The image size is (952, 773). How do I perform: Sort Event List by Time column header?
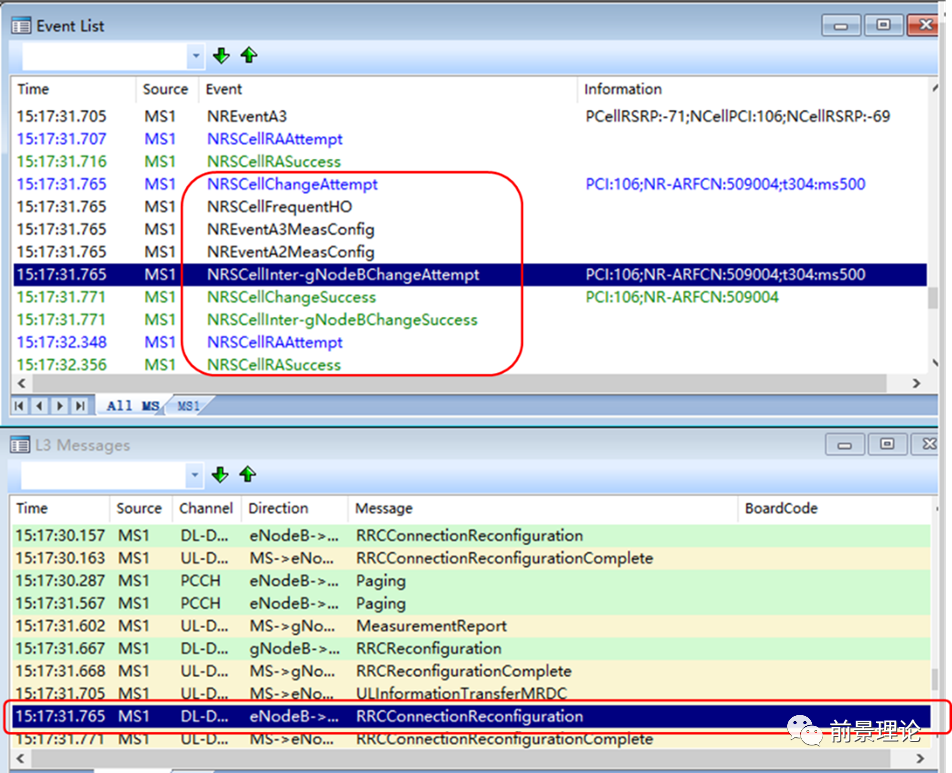tap(74, 89)
